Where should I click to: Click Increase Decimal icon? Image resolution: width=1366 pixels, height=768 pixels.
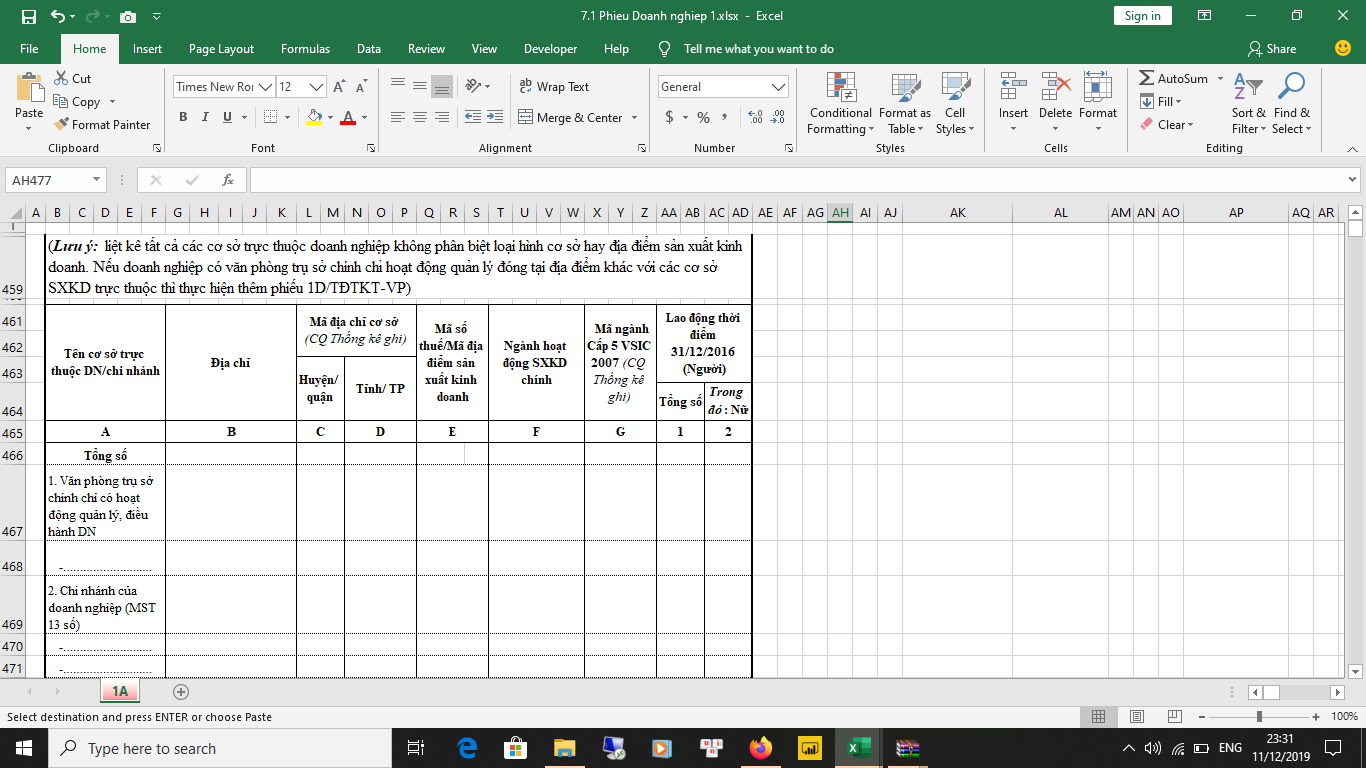pyautogui.click(x=754, y=117)
